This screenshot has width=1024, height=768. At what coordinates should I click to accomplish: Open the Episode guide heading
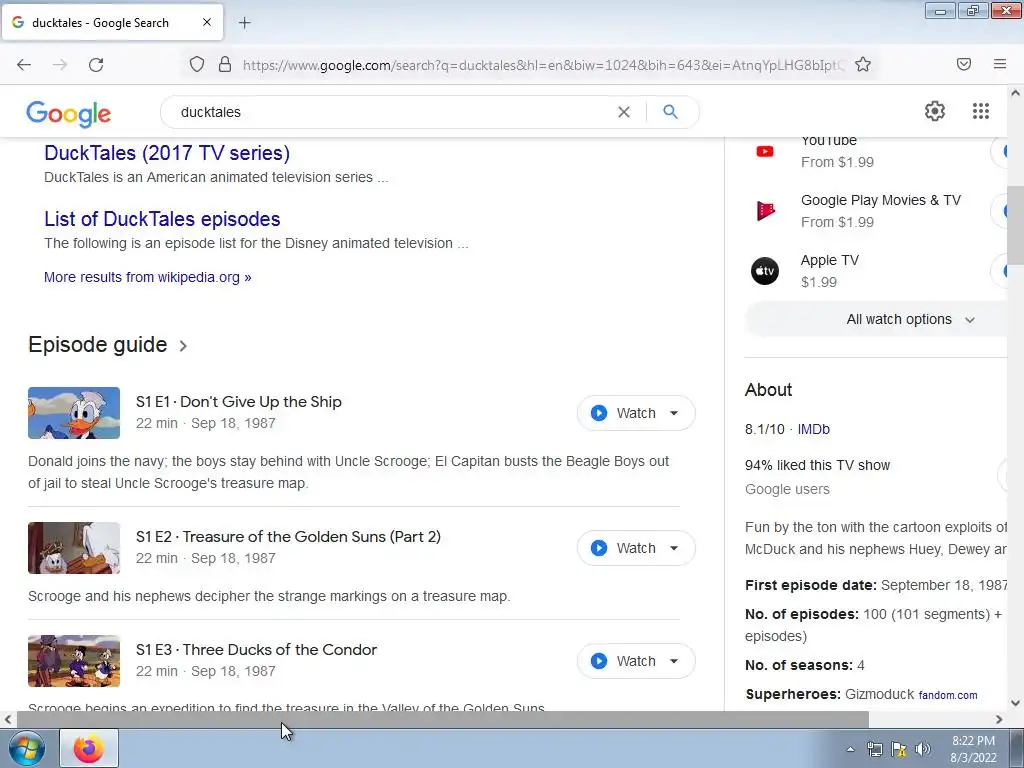point(98,345)
